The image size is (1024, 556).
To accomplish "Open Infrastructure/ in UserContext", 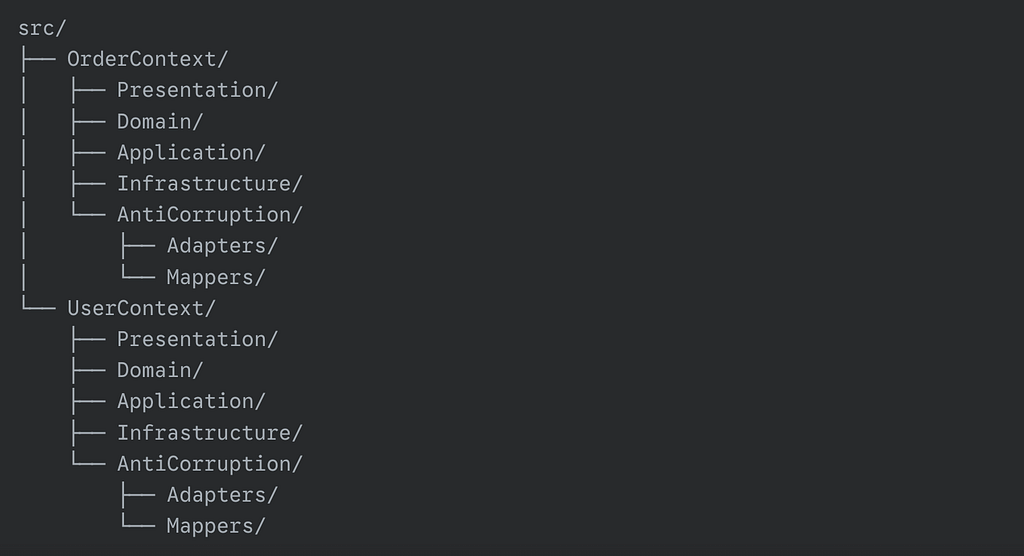I will 210,433.
